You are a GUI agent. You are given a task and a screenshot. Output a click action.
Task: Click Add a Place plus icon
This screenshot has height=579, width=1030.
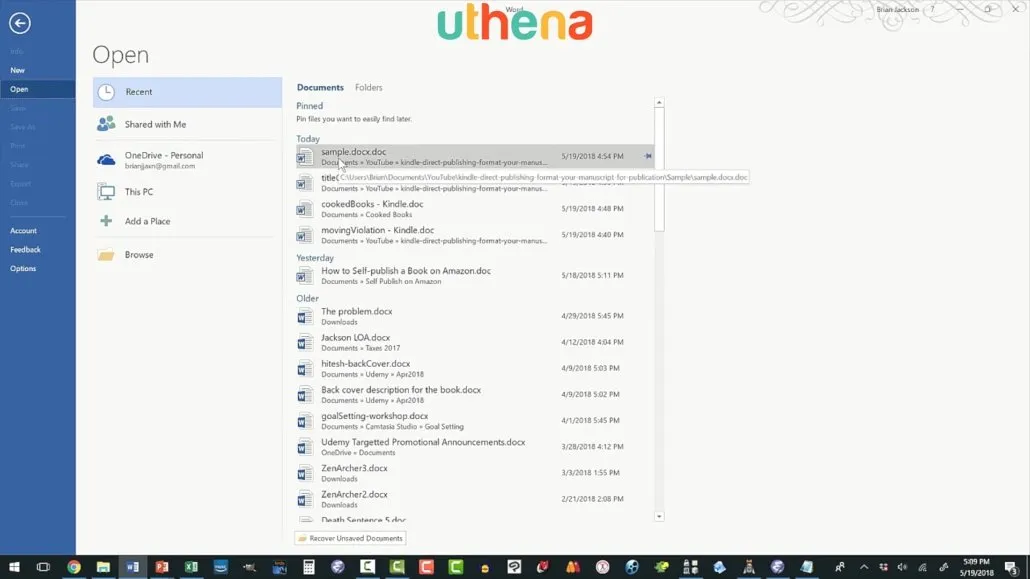click(106, 221)
